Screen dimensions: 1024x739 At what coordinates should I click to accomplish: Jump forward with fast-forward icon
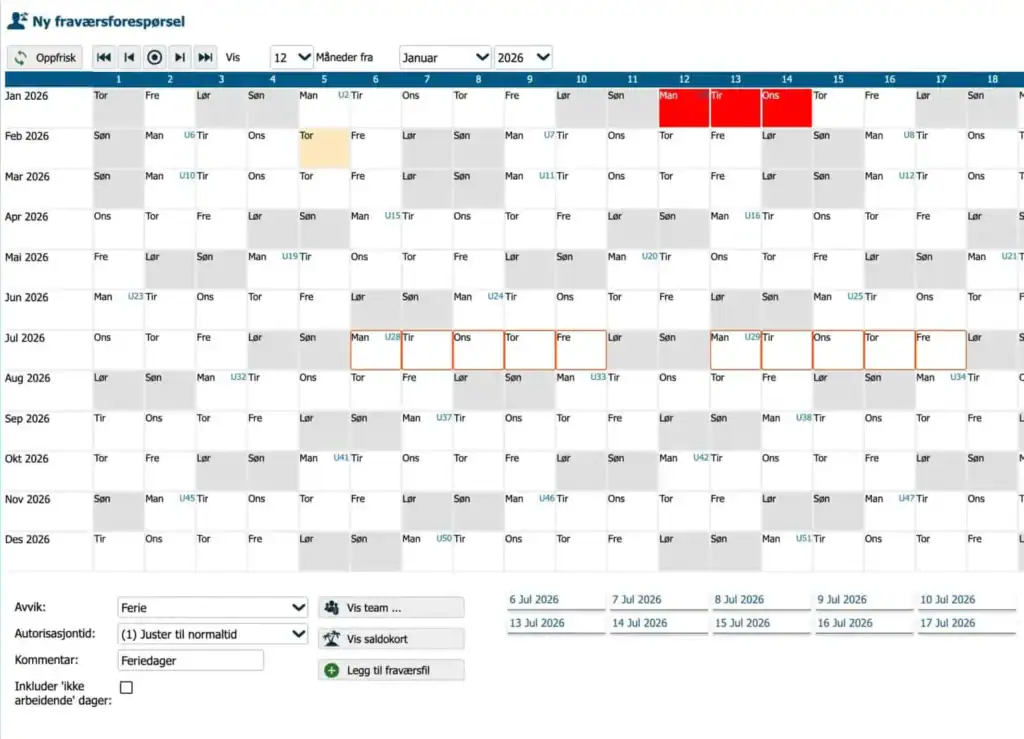coord(205,57)
